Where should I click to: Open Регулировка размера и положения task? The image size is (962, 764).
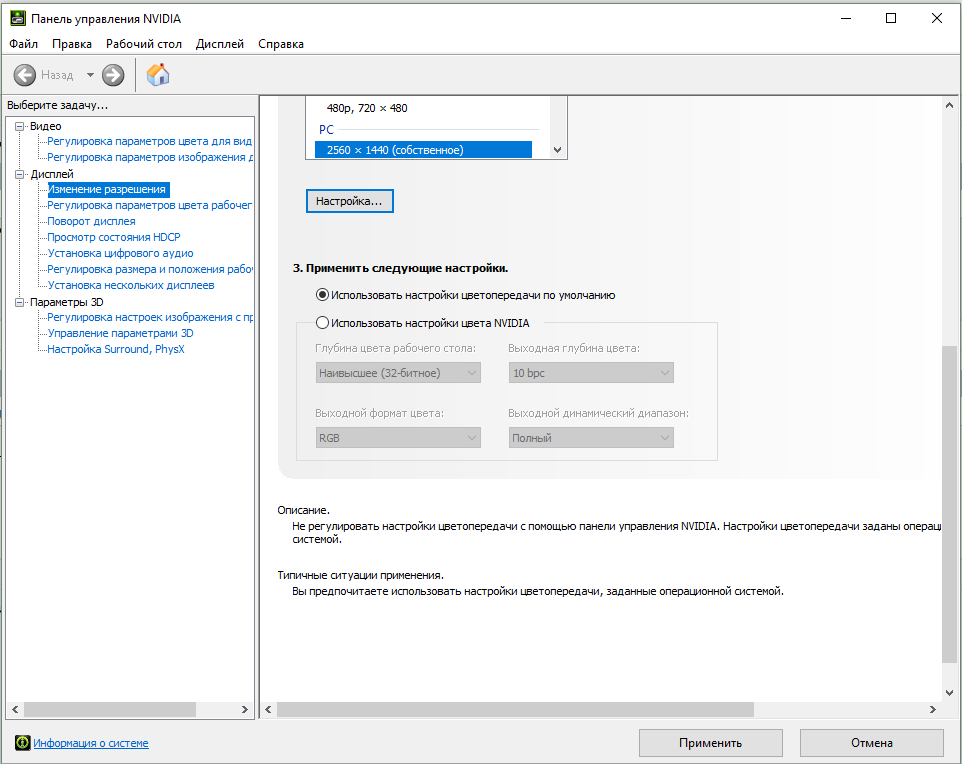(x=150, y=269)
